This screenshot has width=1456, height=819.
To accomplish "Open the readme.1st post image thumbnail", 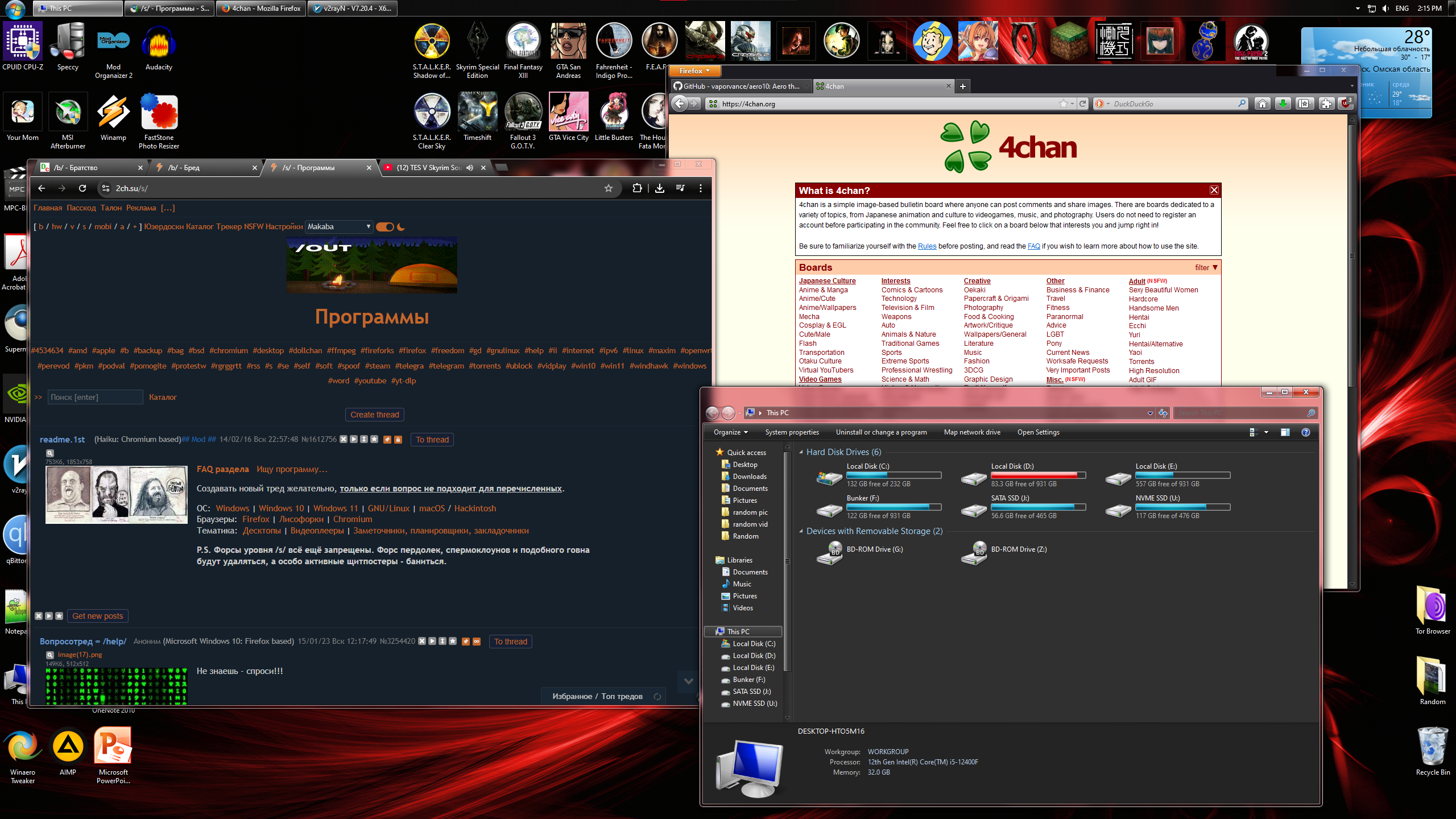I will pos(117,495).
